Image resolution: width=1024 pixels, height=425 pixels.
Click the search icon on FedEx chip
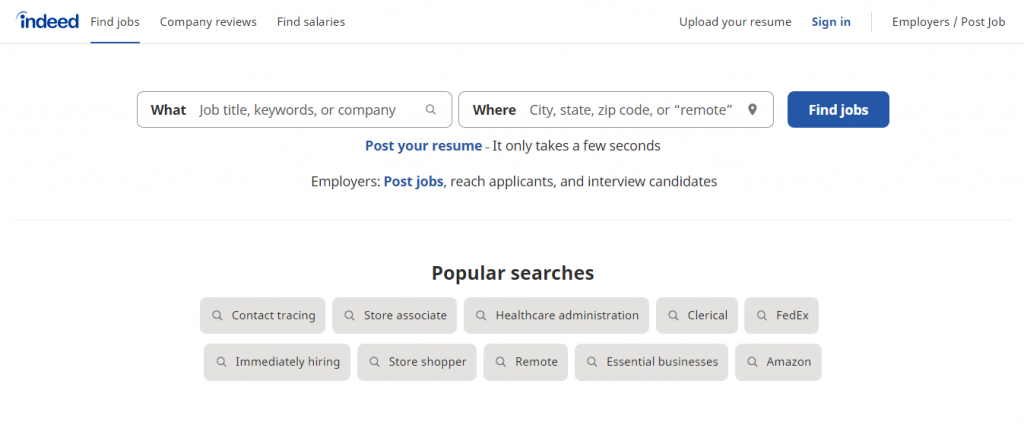[x=762, y=315]
